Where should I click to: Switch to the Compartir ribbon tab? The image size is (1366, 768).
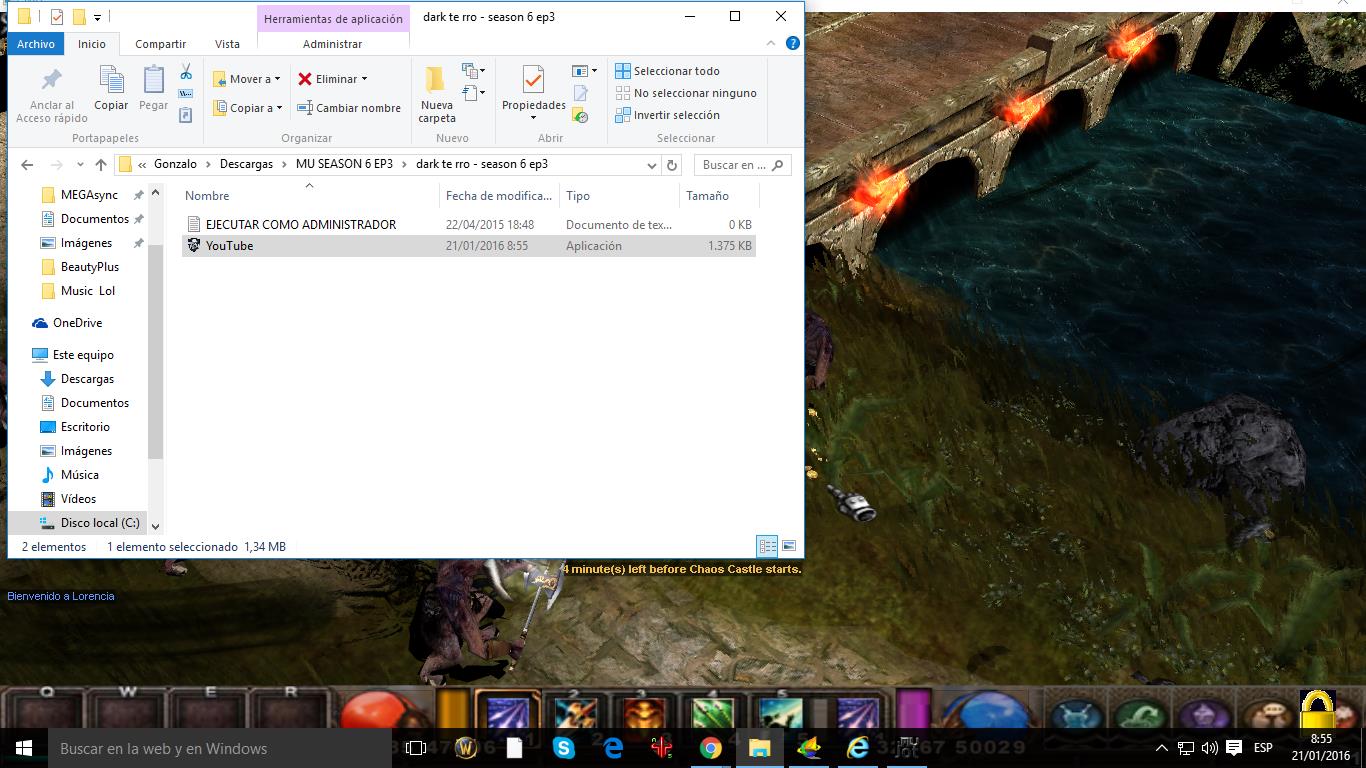[x=160, y=44]
